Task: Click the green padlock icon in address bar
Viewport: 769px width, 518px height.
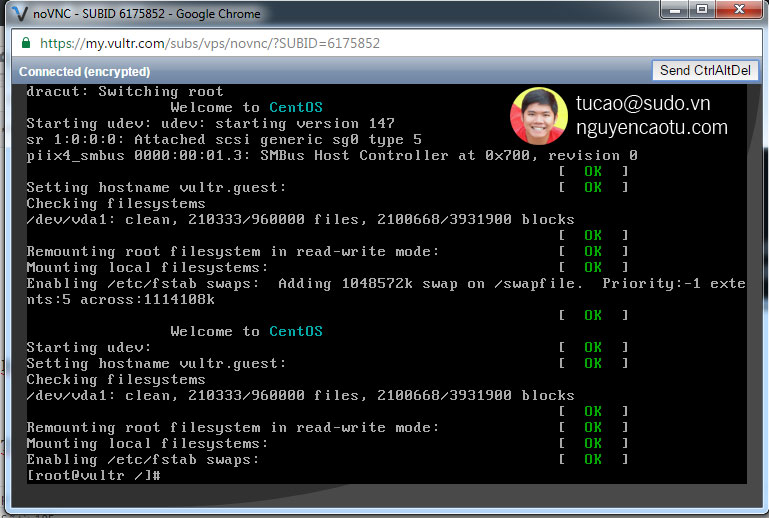Action: point(25,44)
